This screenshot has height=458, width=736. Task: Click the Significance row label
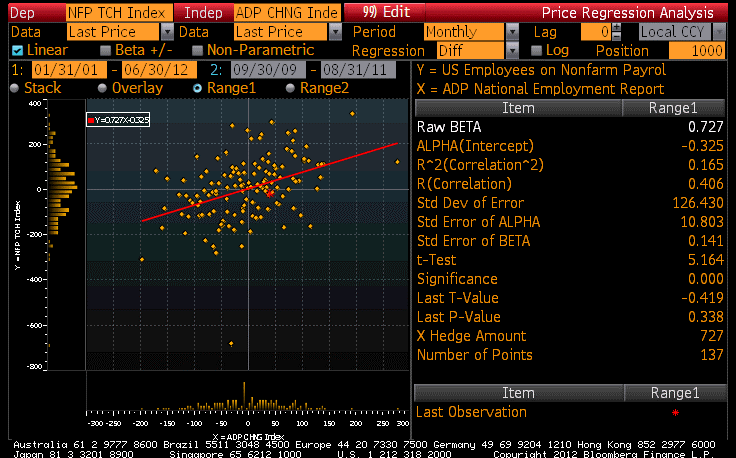point(457,279)
